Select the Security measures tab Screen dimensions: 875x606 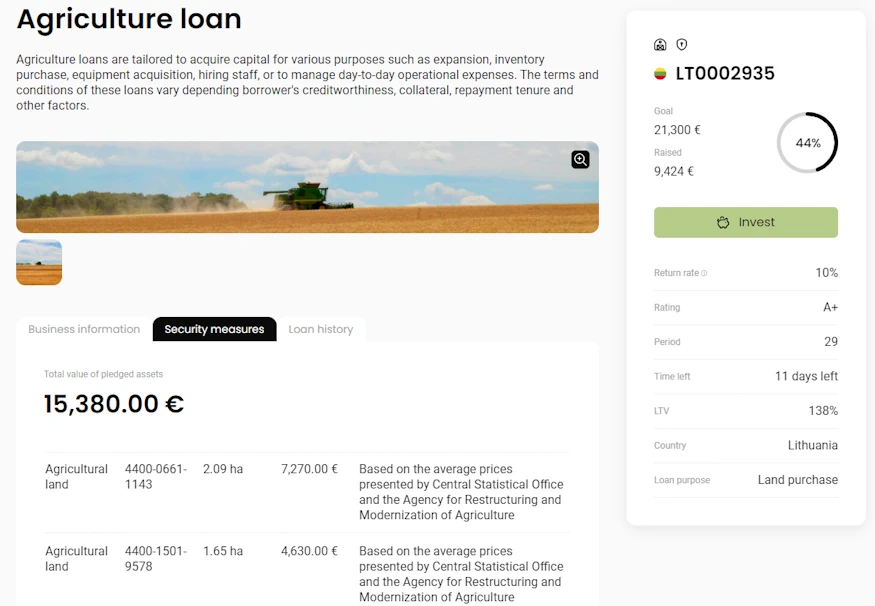pos(214,329)
